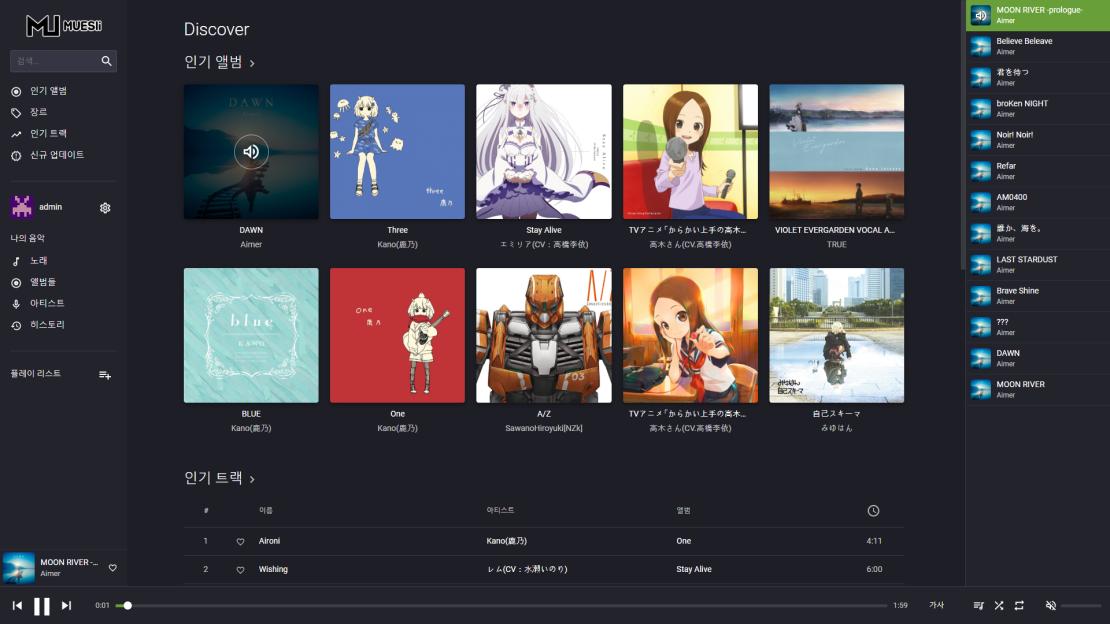
Task: Unmute the volume speaker icon
Action: [1051, 606]
